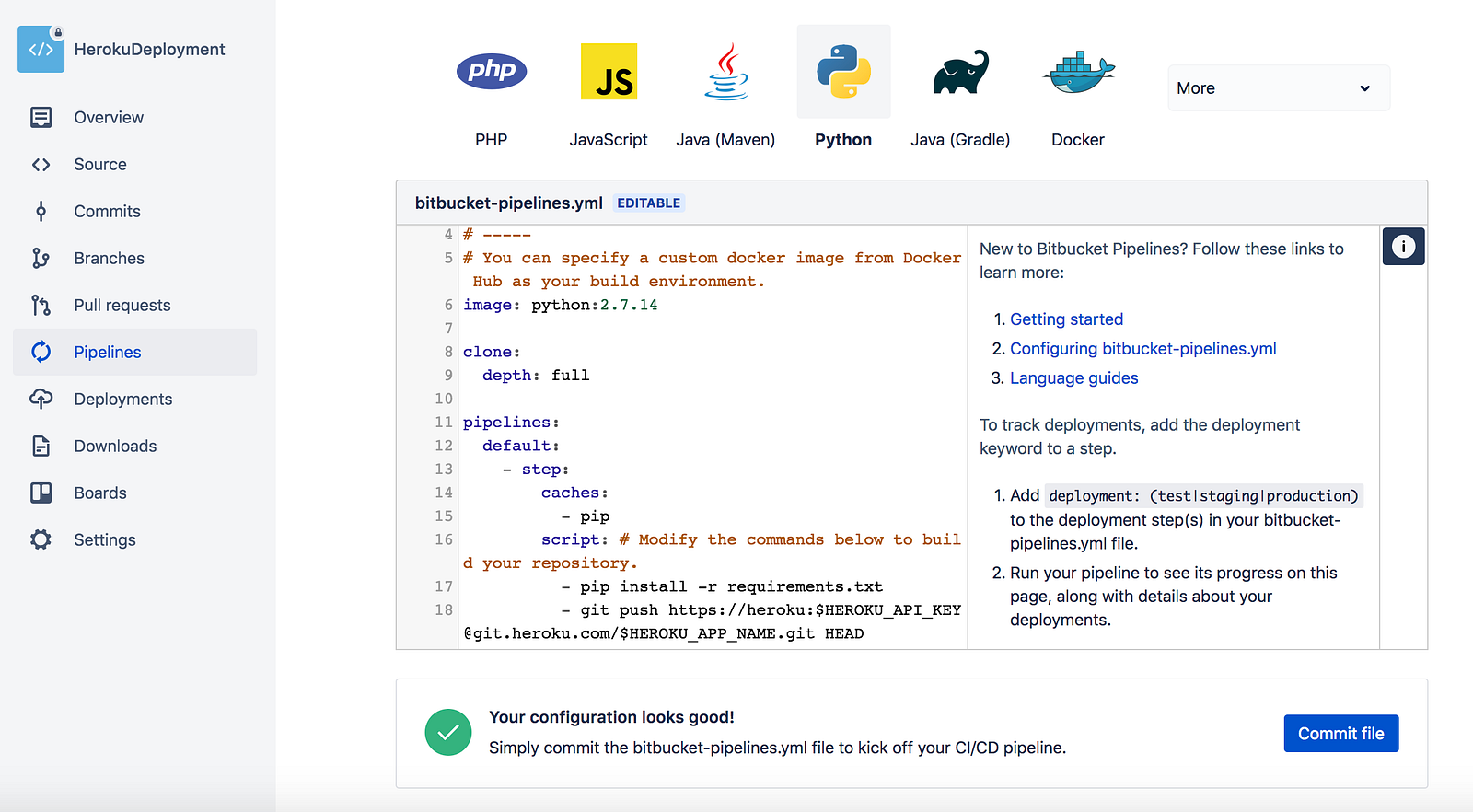Click line number 11 in the gutter
The height and width of the screenshot is (812, 1473).
point(444,423)
